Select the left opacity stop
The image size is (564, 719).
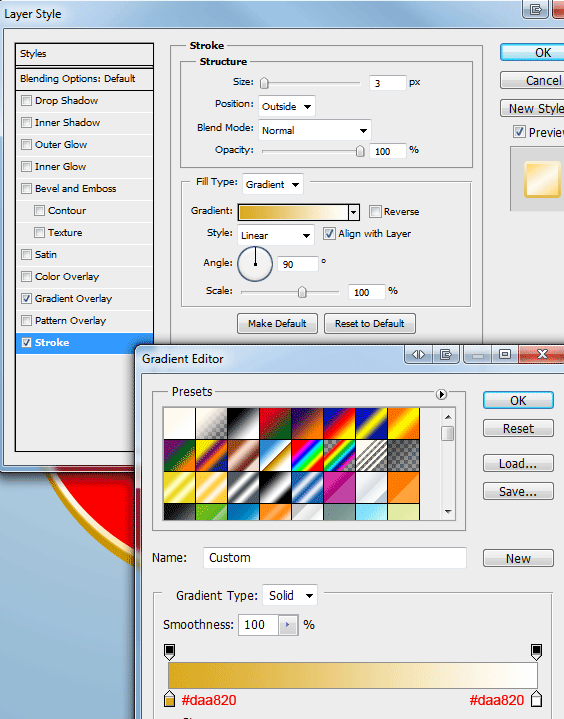(169, 652)
